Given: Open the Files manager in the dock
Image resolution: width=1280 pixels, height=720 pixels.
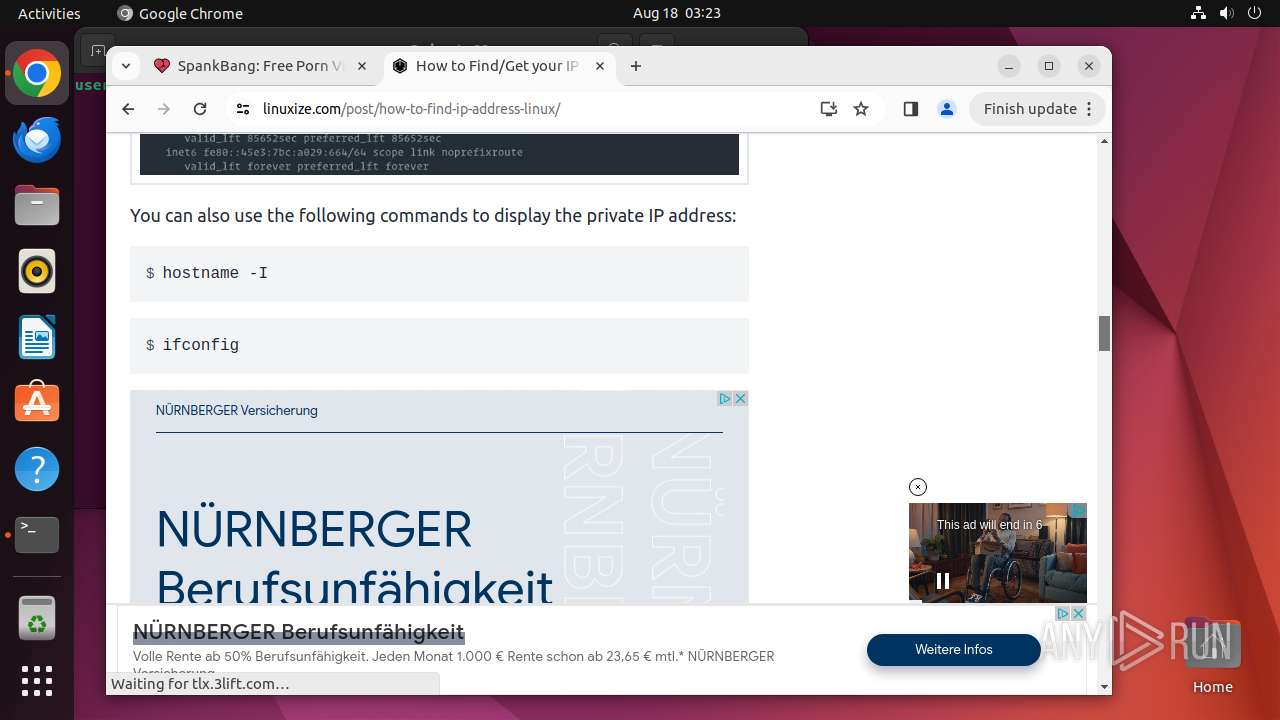Looking at the screenshot, I should [x=37, y=206].
